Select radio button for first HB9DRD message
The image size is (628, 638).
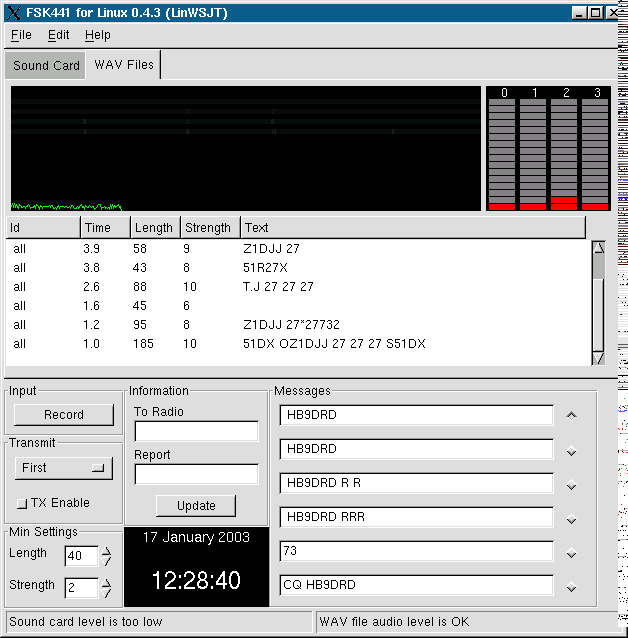[x=571, y=415]
